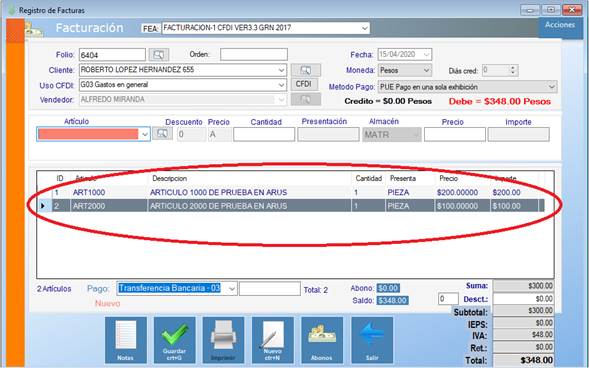Click the Descuento input field
This screenshot has height=368, width=589.
pos(191,134)
